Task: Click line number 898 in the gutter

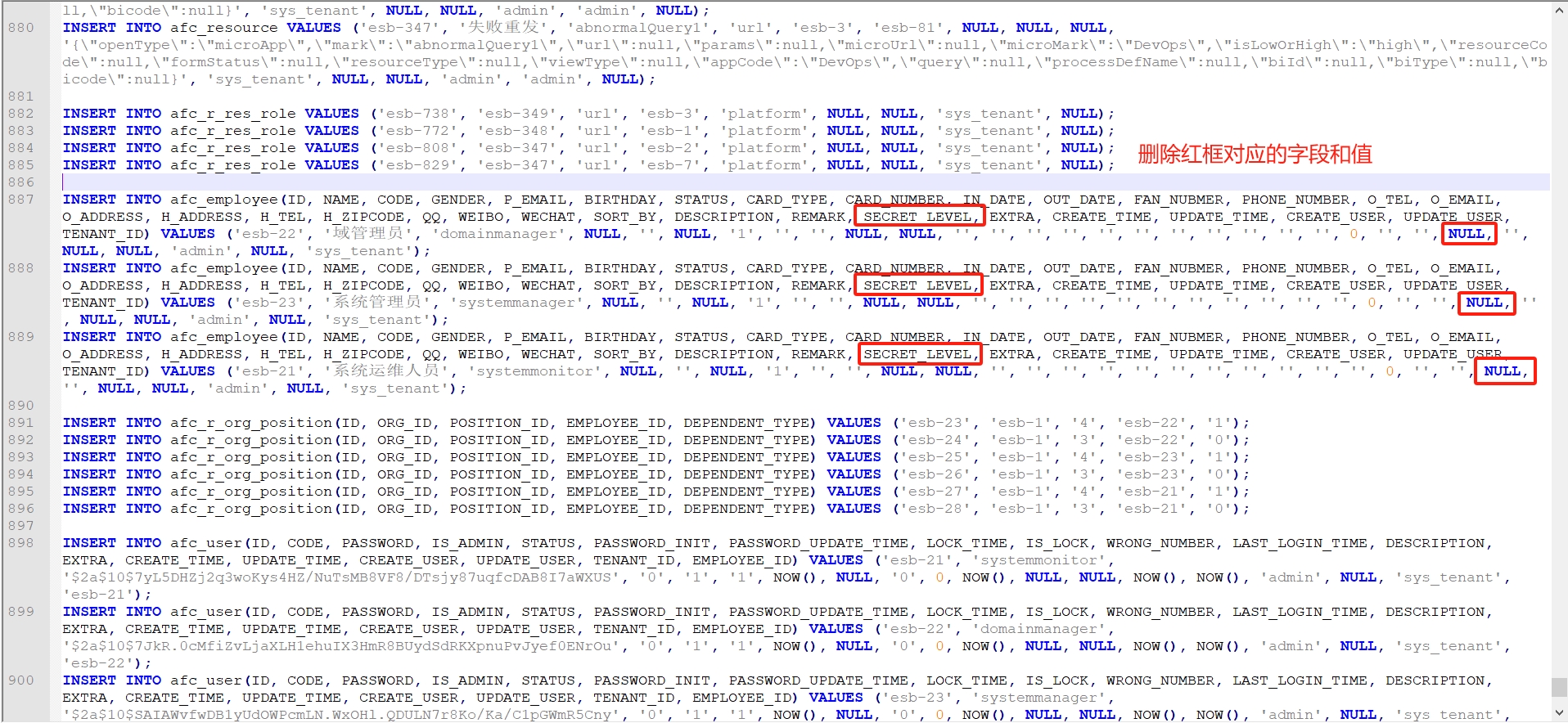Action: click(21, 543)
